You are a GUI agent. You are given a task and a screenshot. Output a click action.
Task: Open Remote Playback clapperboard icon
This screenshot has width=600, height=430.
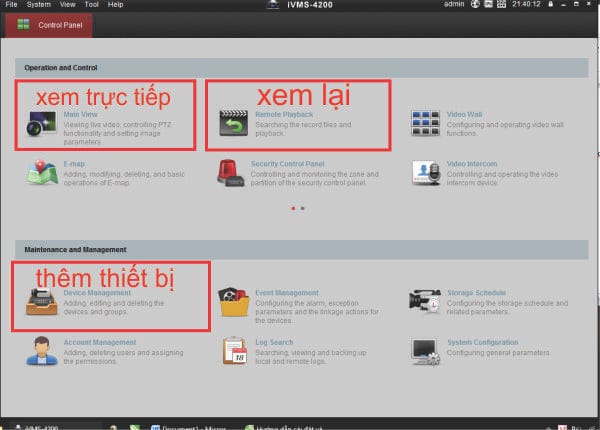pos(233,123)
